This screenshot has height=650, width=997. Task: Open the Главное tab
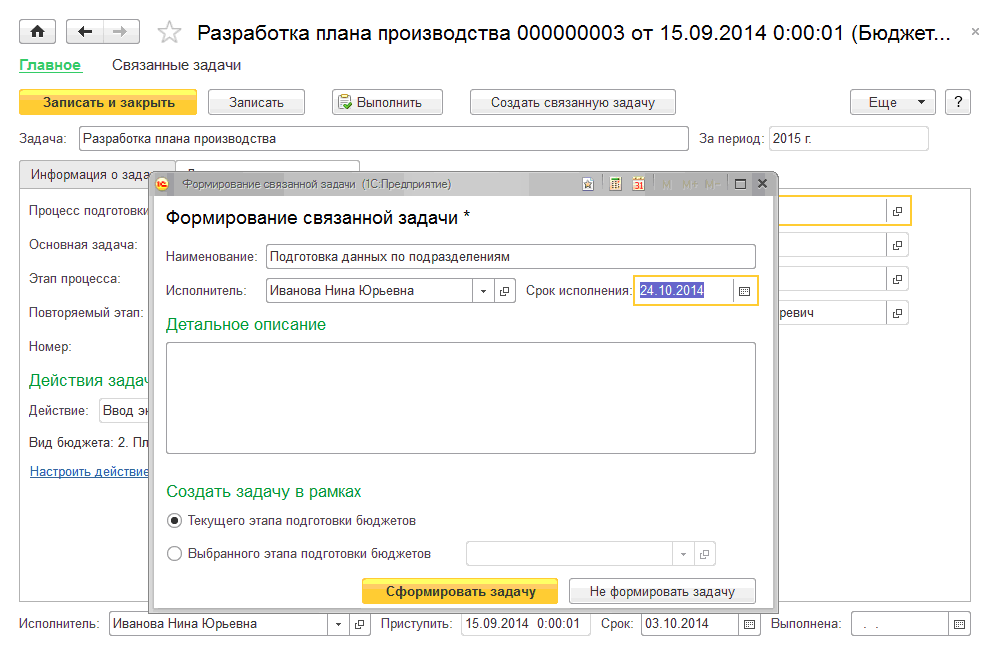pyautogui.click(x=49, y=65)
